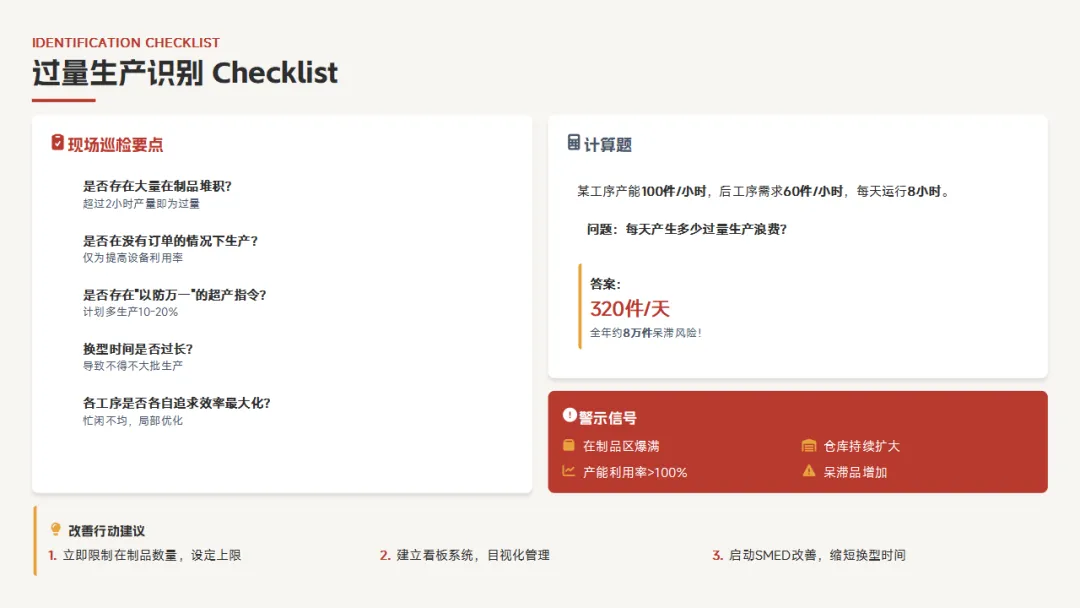This screenshot has height=608, width=1080.
Task: Click the warehouse icon beside 仓库持续扩大
Action: point(809,445)
